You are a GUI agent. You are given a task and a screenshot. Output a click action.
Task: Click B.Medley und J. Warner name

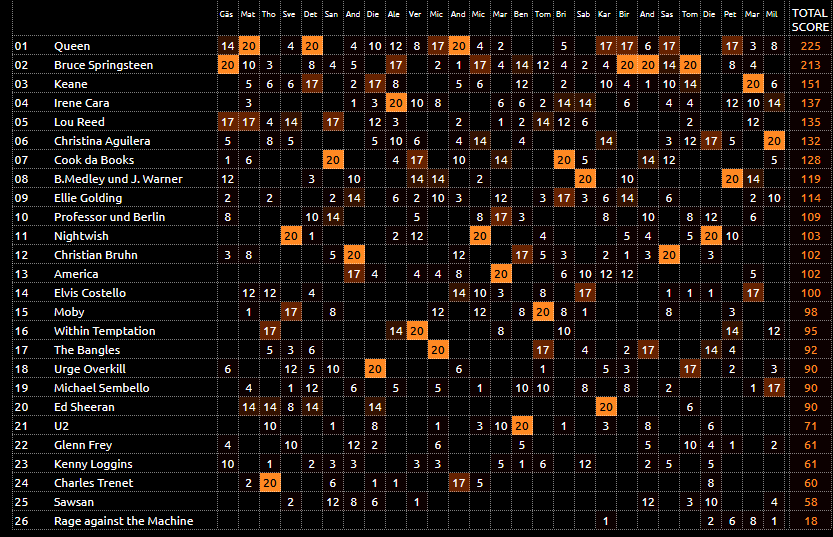(x=118, y=179)
